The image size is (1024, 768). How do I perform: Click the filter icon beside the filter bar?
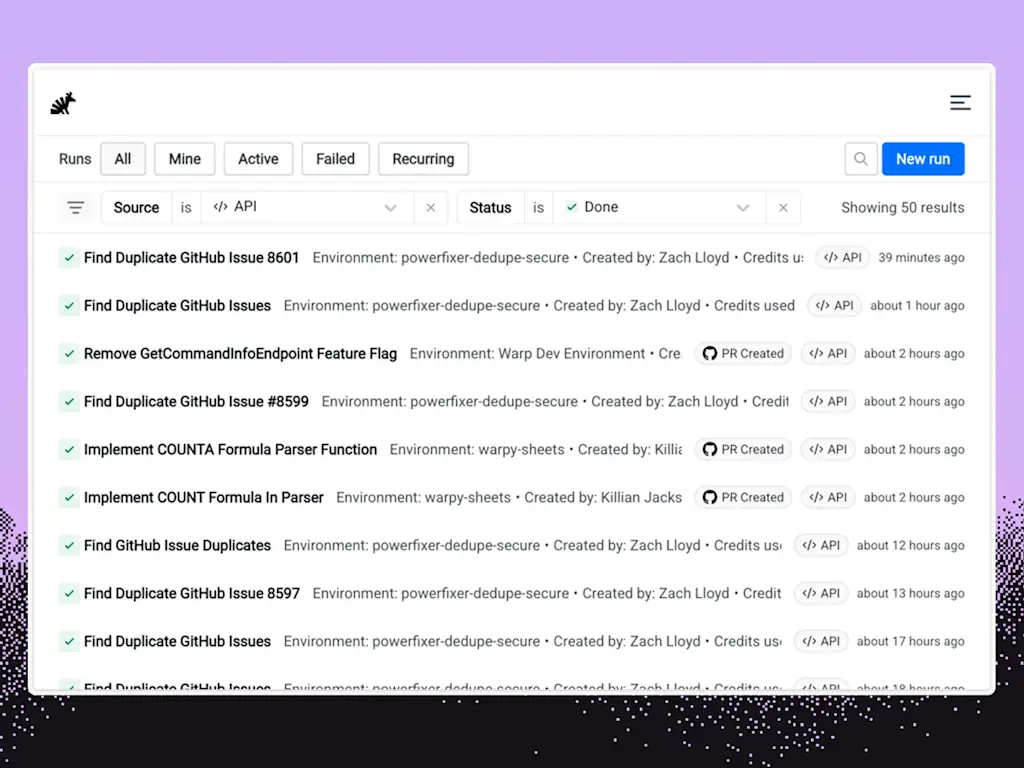pos(76,207)
